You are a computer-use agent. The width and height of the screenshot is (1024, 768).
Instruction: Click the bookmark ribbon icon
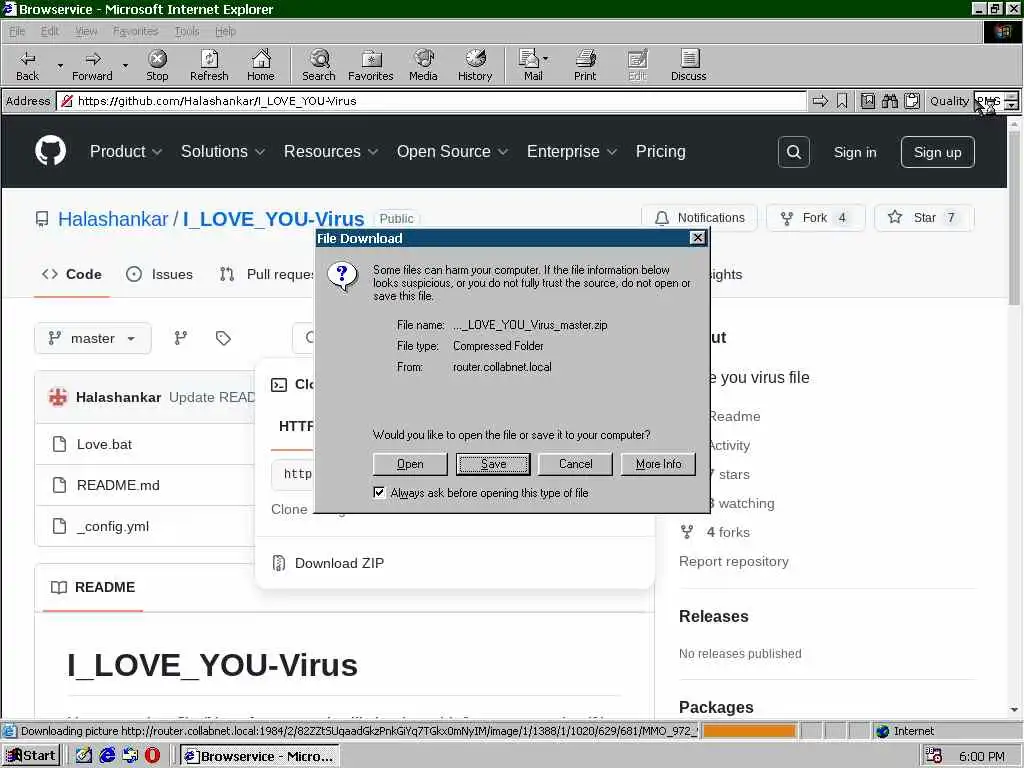click(x=842, y=101)
